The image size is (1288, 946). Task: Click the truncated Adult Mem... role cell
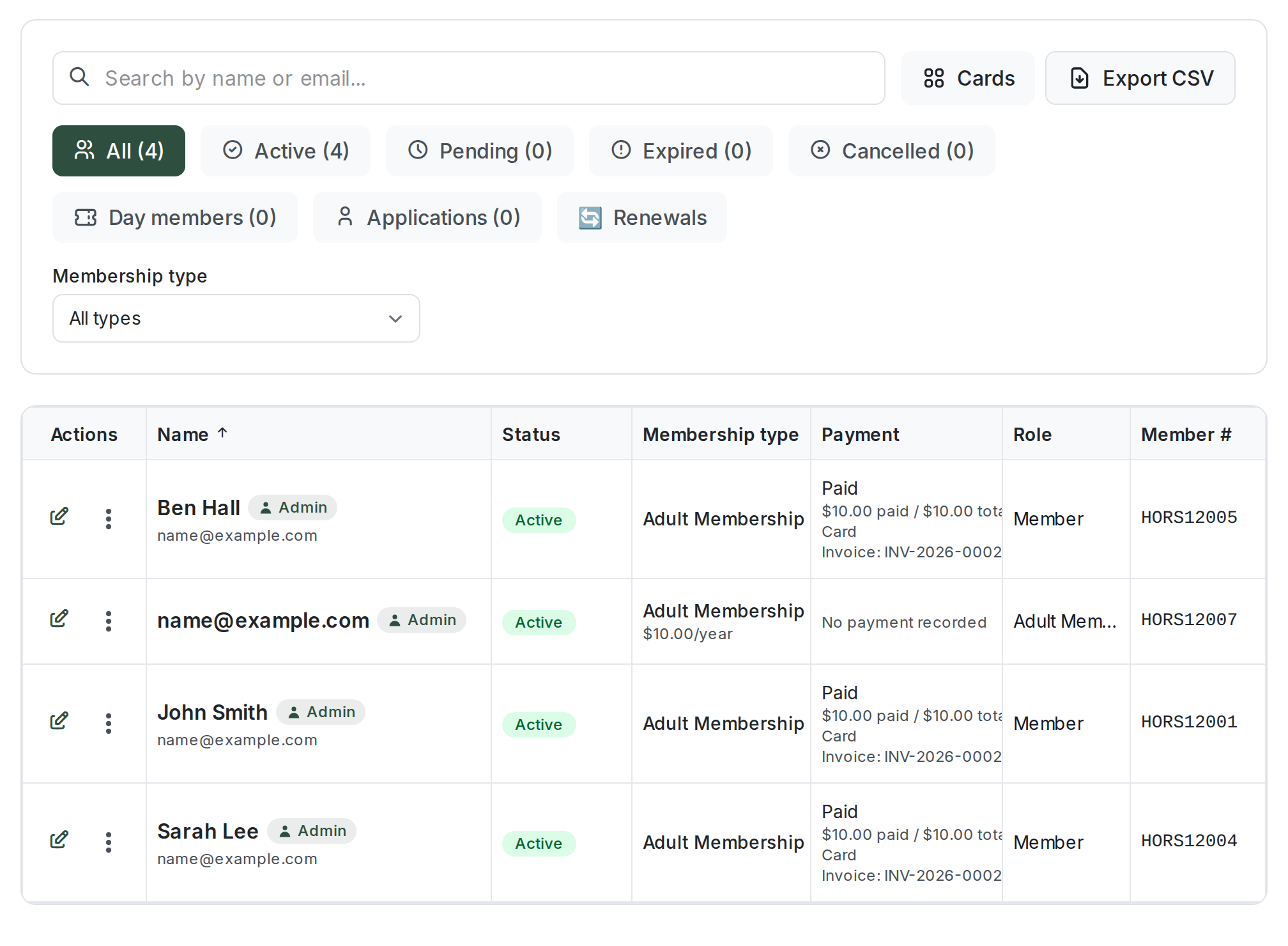coord(1065,621)
